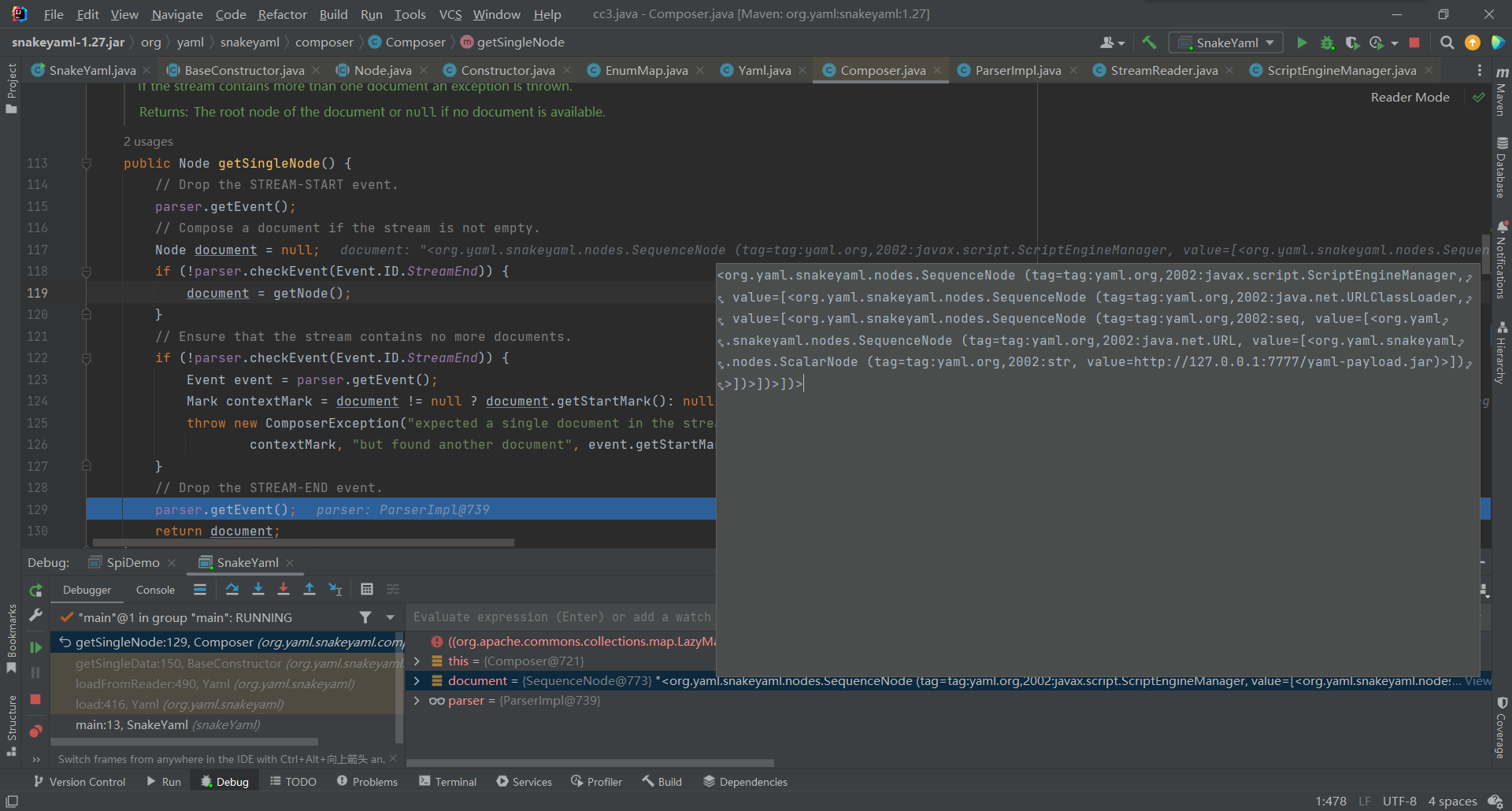Rerun SnakeYaml debug session icon

(35, 591)
